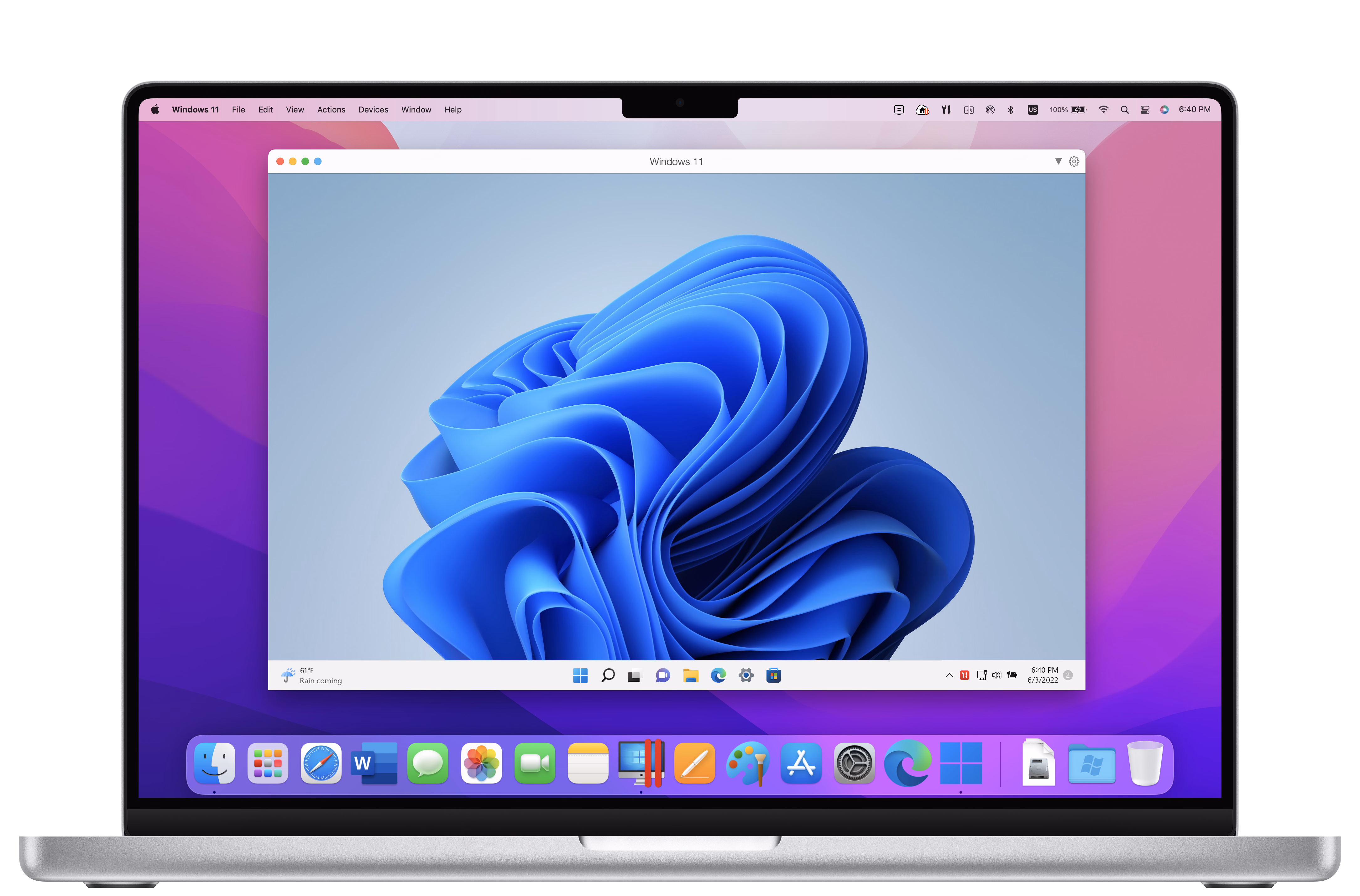The image size is (1360, 896).
Task: Open the App Store from the Dock
Action: pyautogui.click(x=801, y=763)
